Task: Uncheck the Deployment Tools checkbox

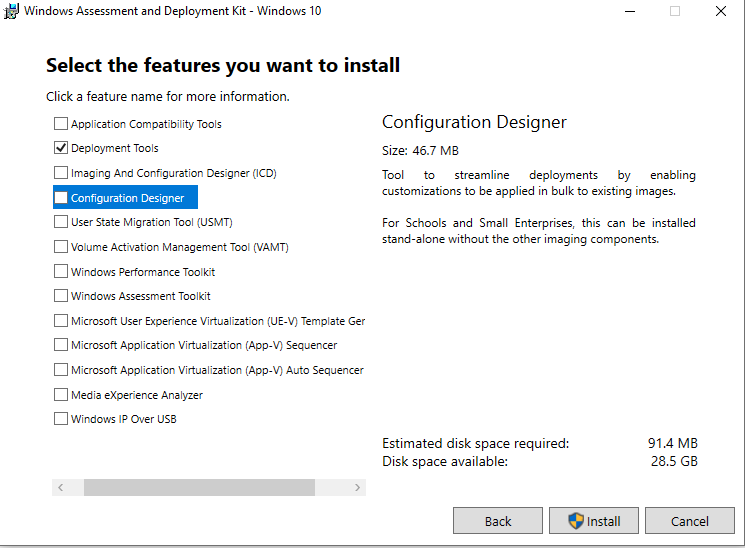Action: click(x=61, y=148)
